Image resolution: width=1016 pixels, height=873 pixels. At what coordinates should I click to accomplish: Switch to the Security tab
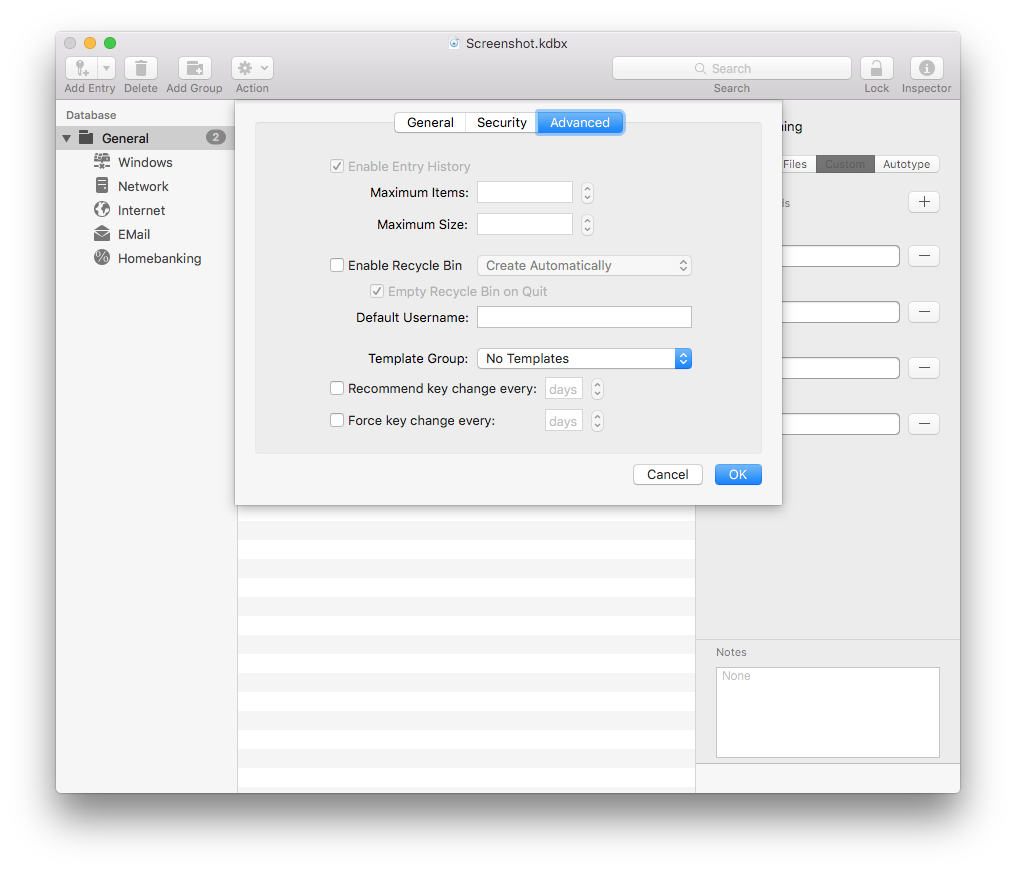501,122
